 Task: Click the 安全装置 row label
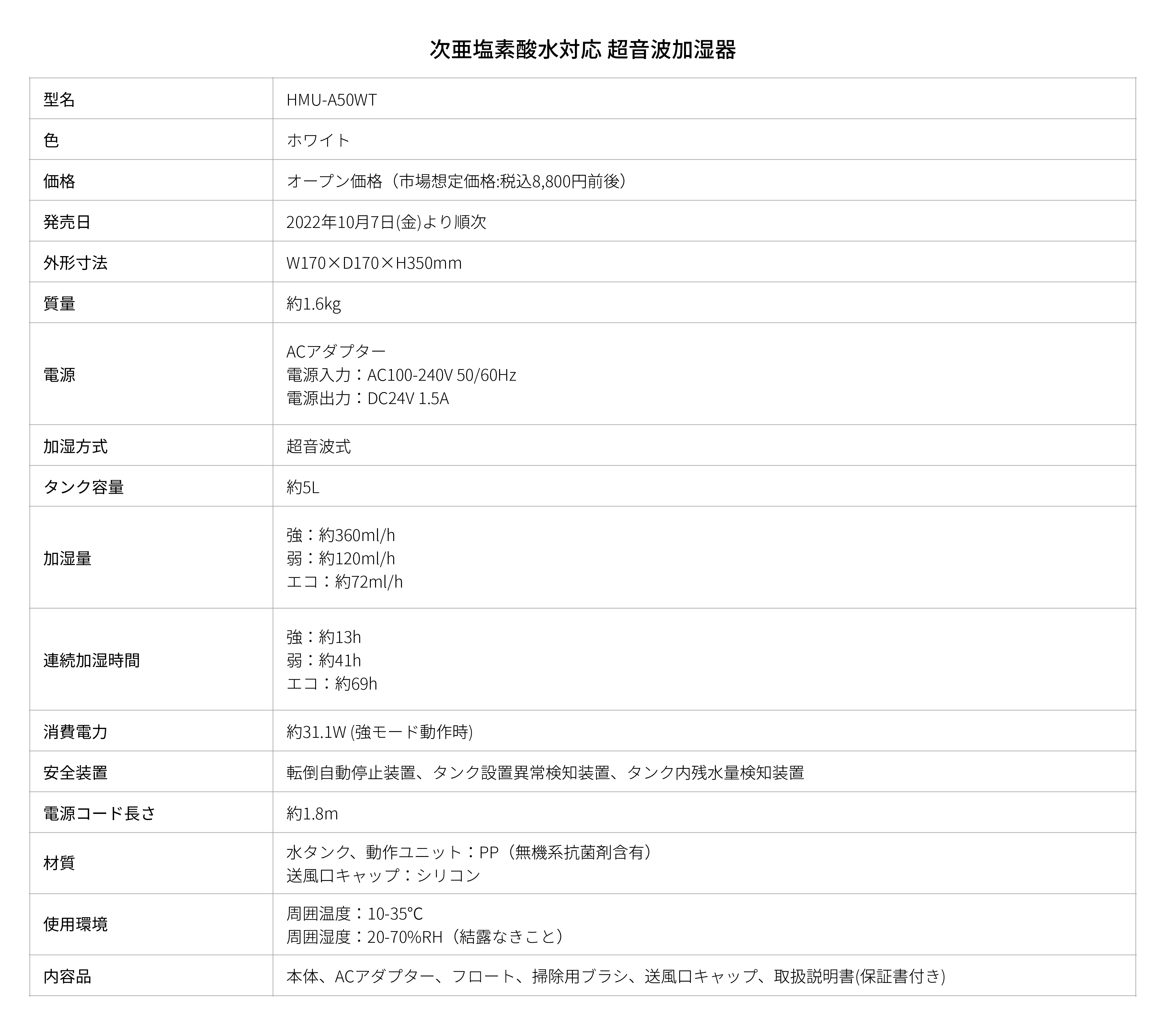(x=75, y=772)
